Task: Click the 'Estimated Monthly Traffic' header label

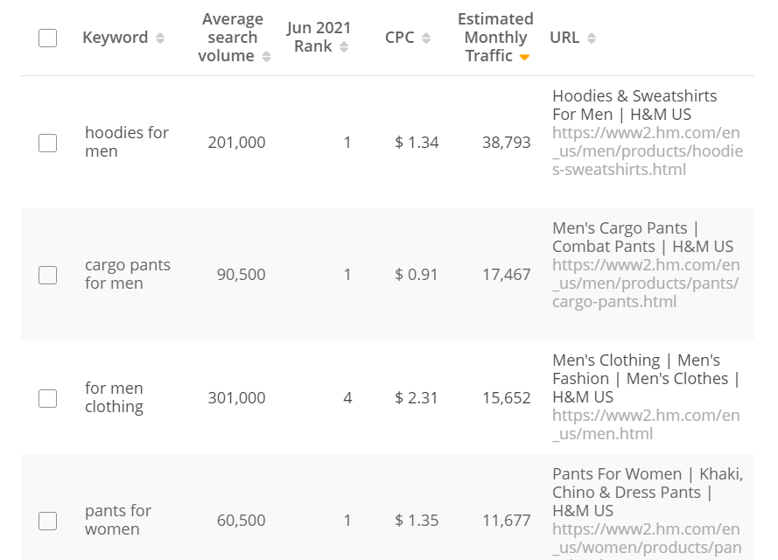Action: 495,38
